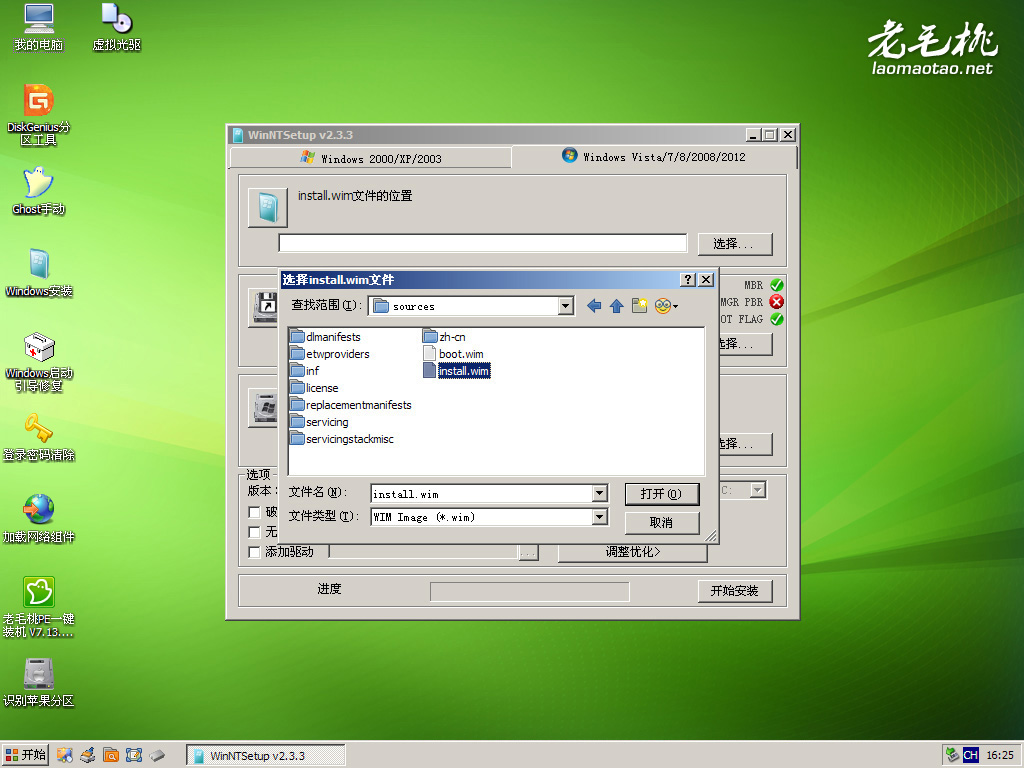Go up one folder level
The height and width of the screenshot is (768, 1024).
click(x=616, y=306)
